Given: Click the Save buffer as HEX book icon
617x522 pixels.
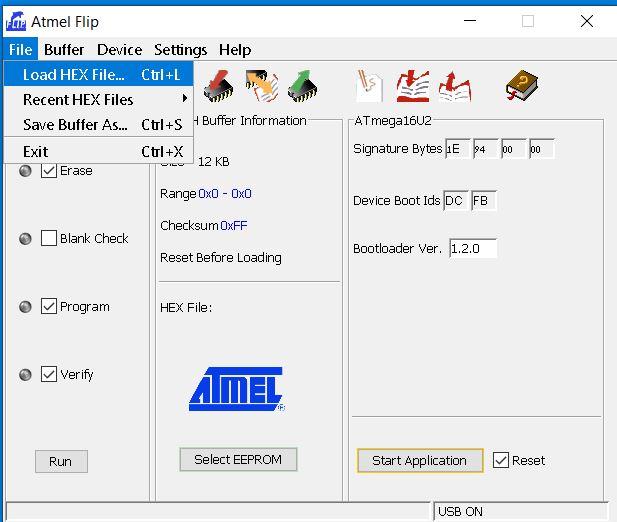Looking at the screenshot, I should (x=454, y=86).
